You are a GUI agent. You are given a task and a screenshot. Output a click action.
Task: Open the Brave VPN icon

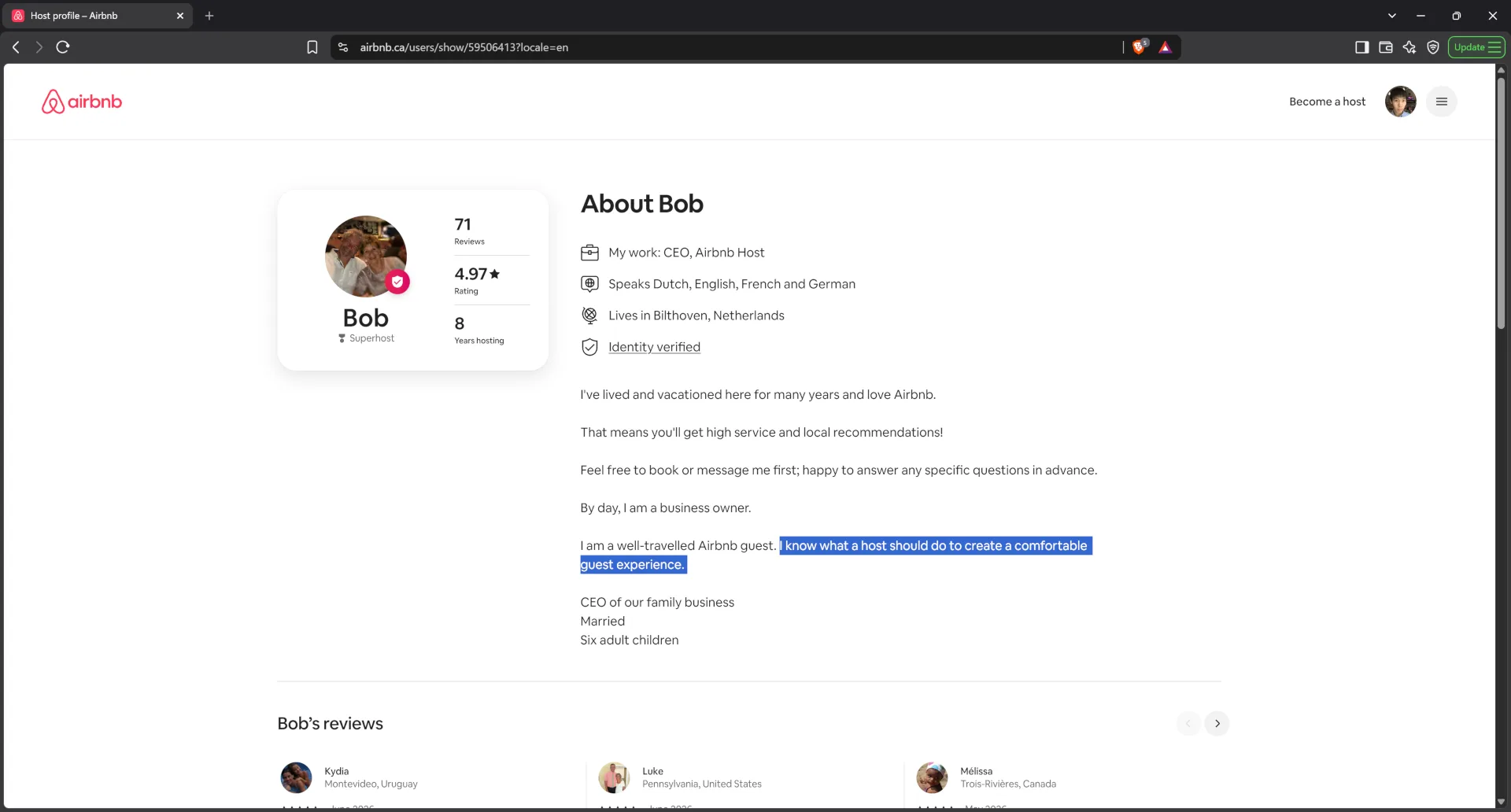(1433, 47)
